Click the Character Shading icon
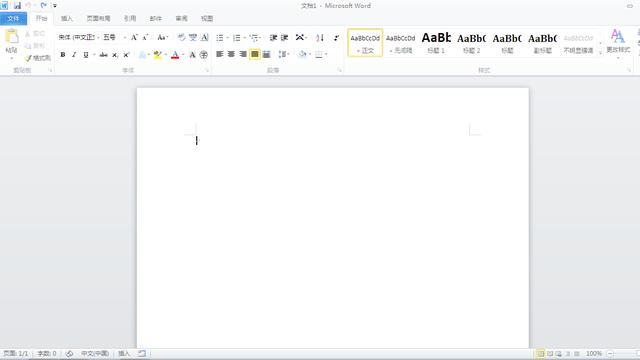The image size is (640, 360). (192, 54)
